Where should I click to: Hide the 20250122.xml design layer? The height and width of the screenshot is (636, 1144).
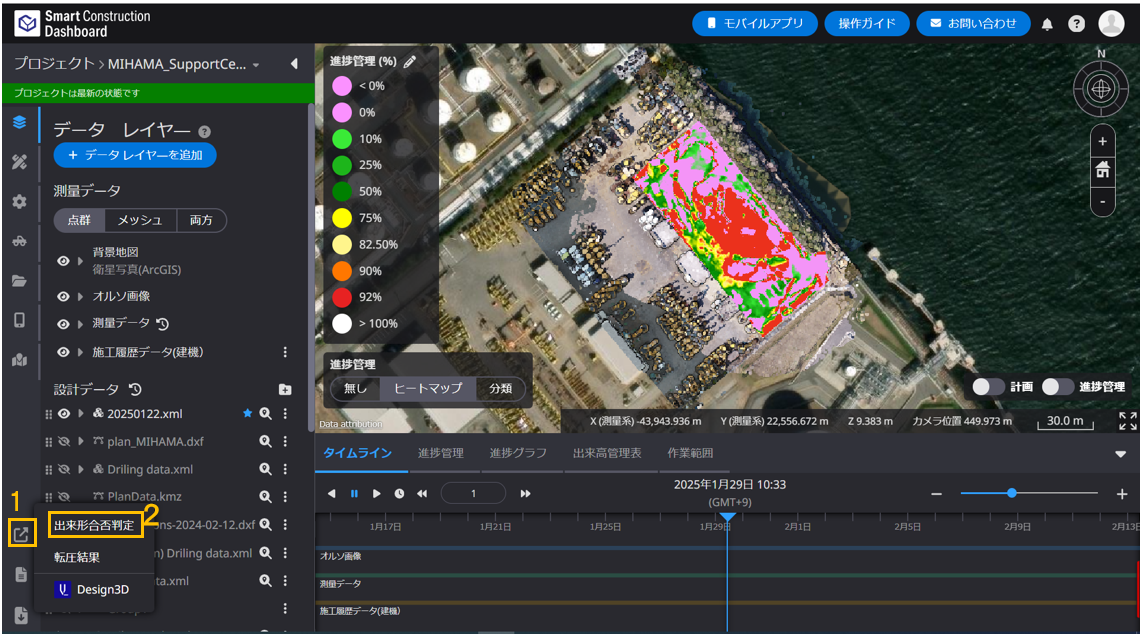click(x=64, y=414)
